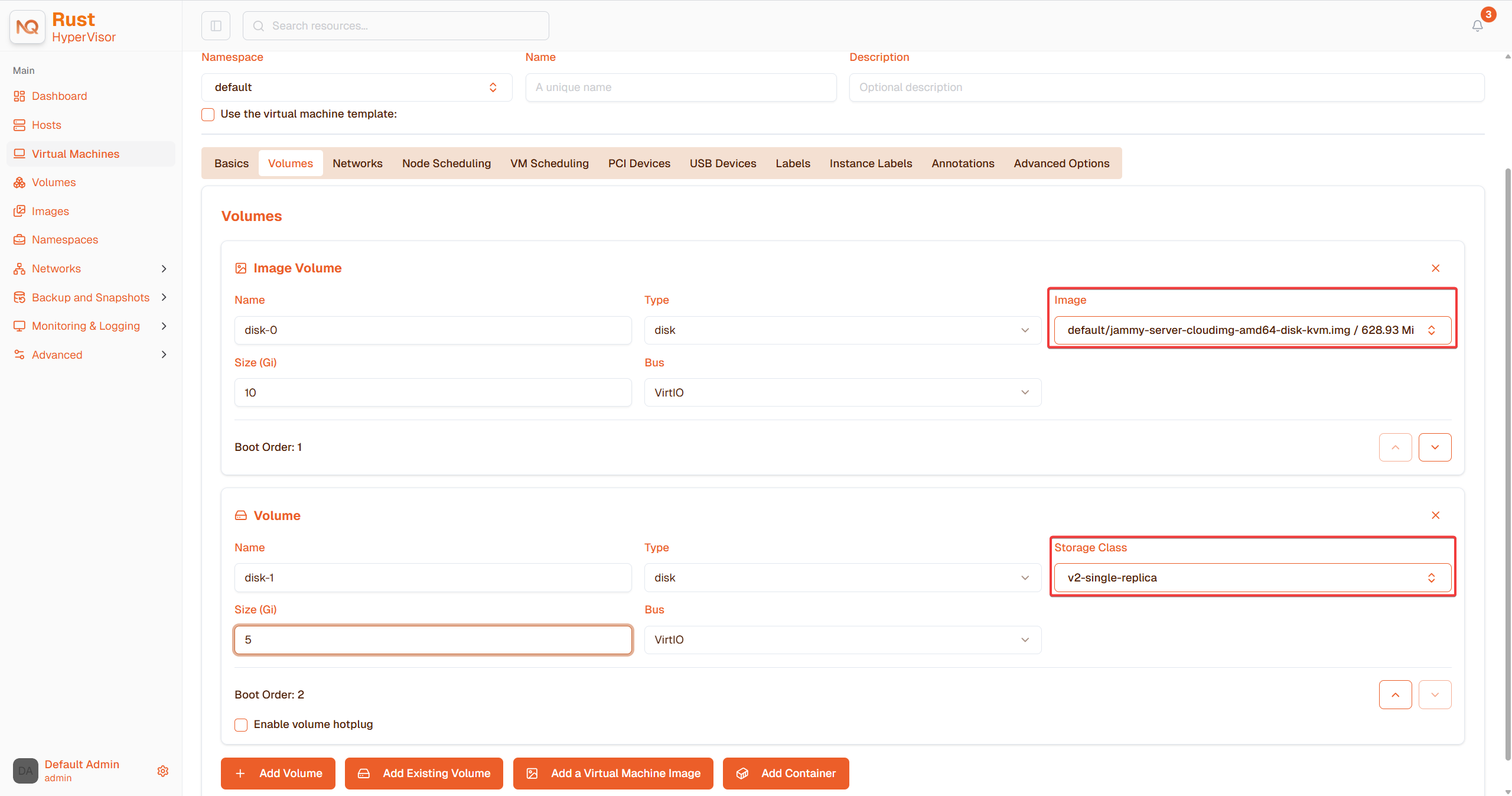
Task: Switch to the Labels tab
Action: click(x=793, y=164)
